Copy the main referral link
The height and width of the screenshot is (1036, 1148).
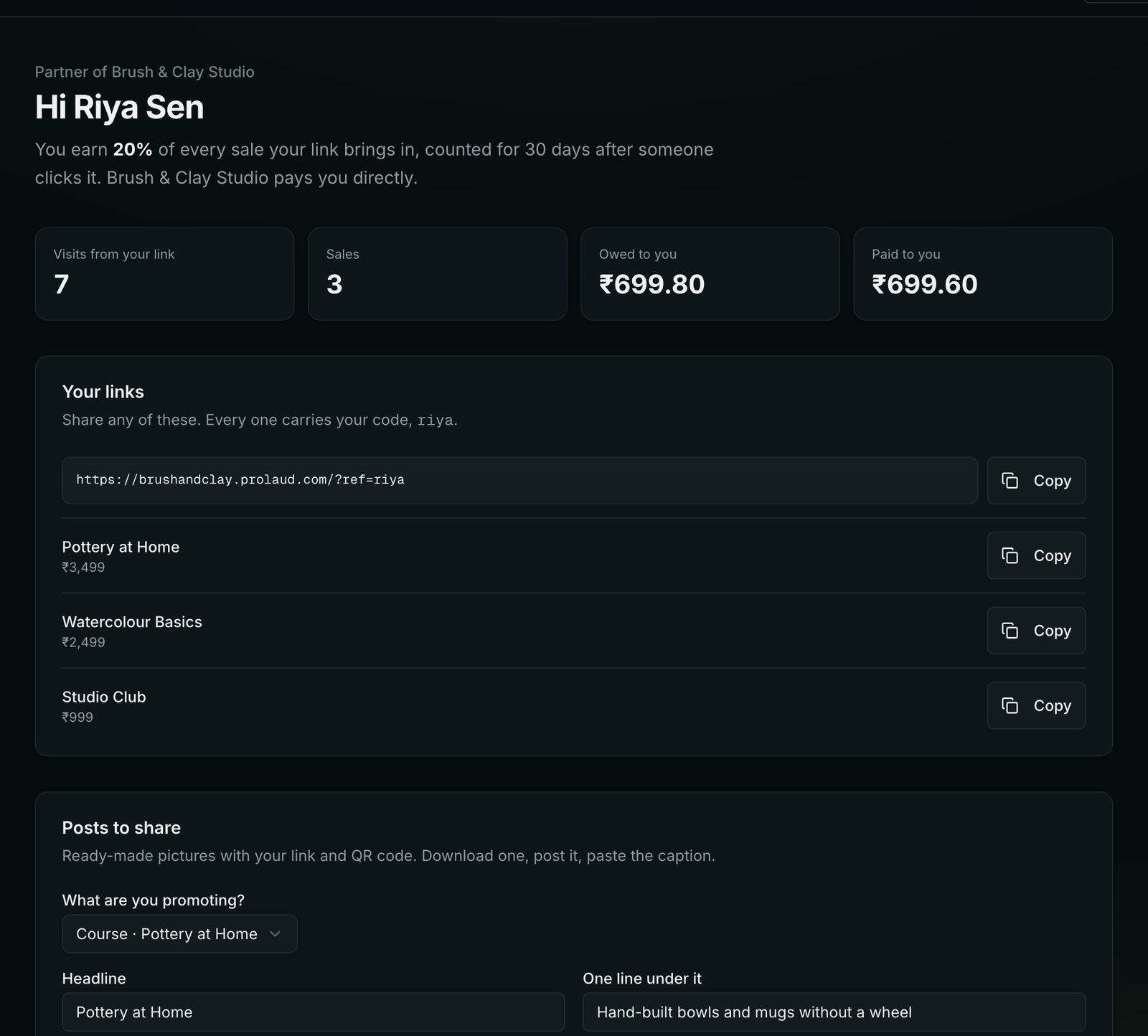point(1036,481)
